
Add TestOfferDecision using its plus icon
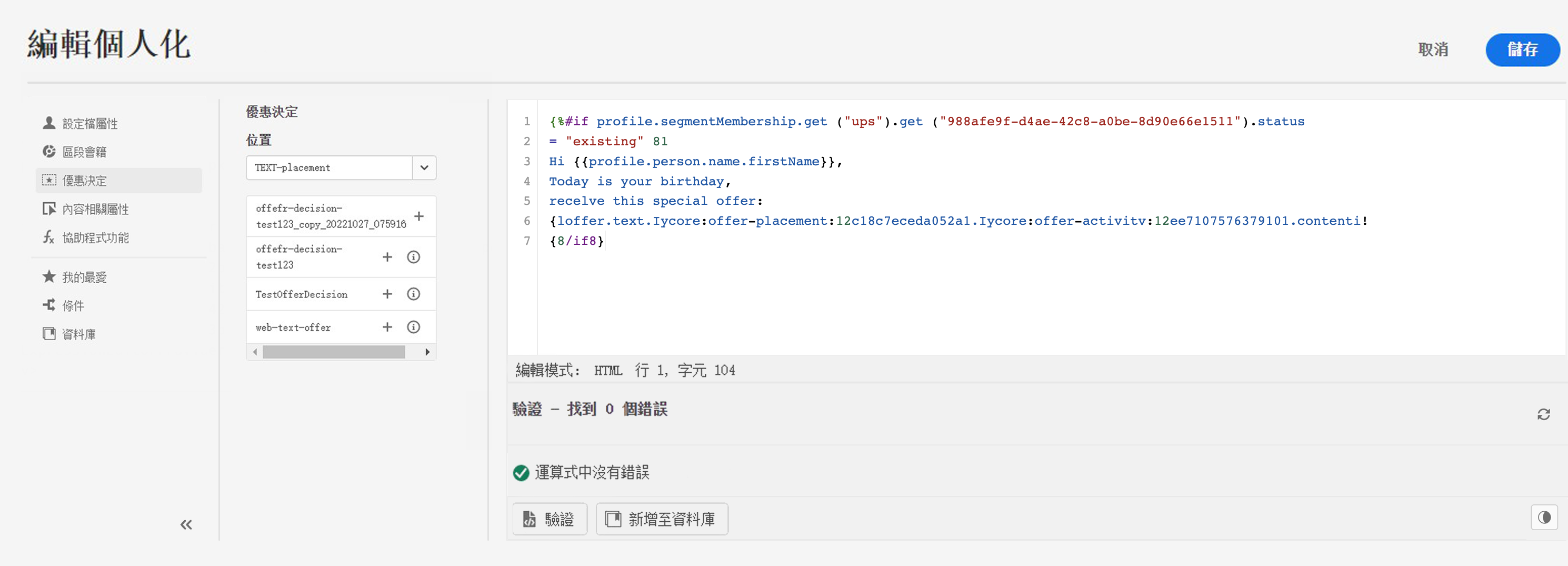point(387,294)
